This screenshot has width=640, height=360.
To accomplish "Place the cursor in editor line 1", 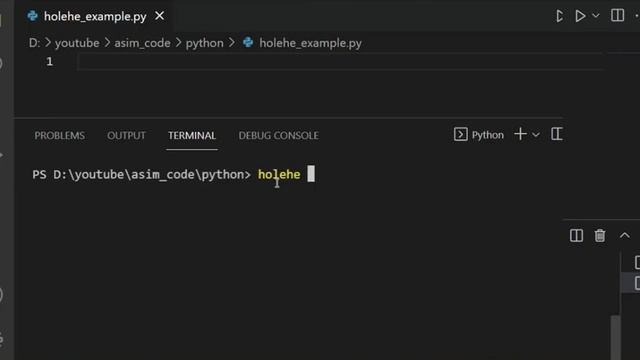I will pos(340,62).
